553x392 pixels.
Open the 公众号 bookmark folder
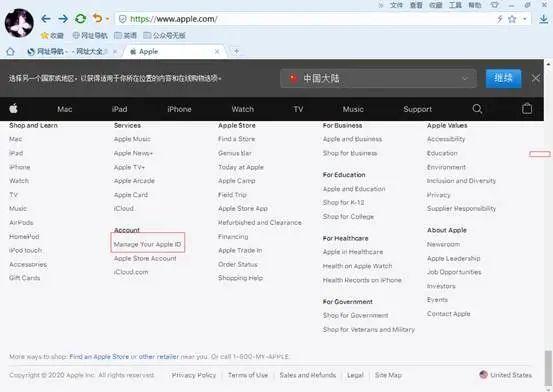(x=165, y=35)
